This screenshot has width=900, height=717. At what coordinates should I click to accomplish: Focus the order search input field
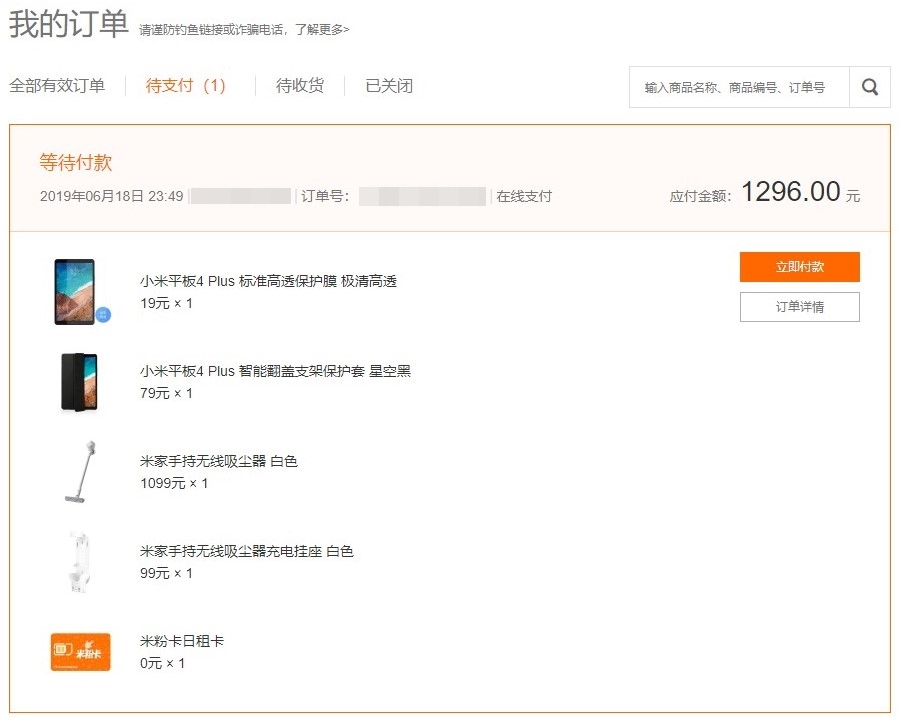(x=739, y=87)
